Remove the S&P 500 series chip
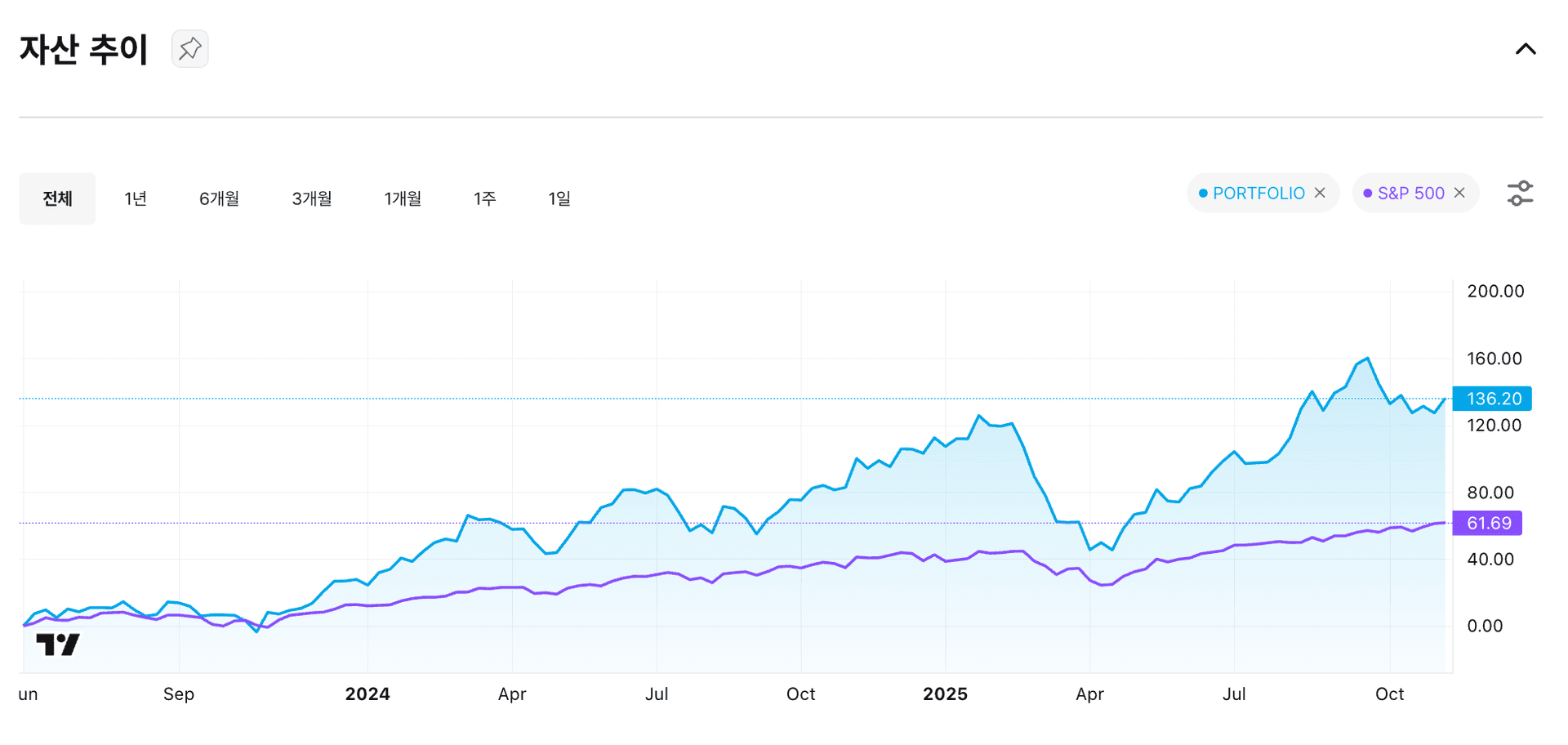The width and height of the screenshot is (1568, 745). (x=1459, y=193)
